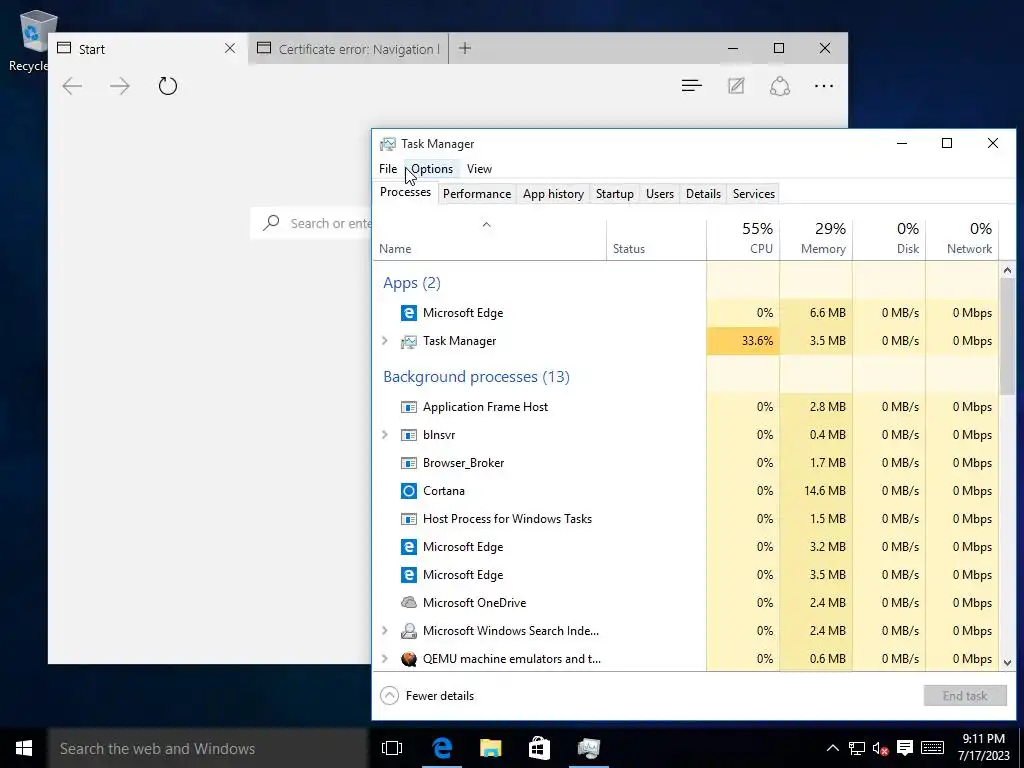The width and height of the screenshot is (1024, 768).
Task: Select the Cortana process row
Action: 686,491
